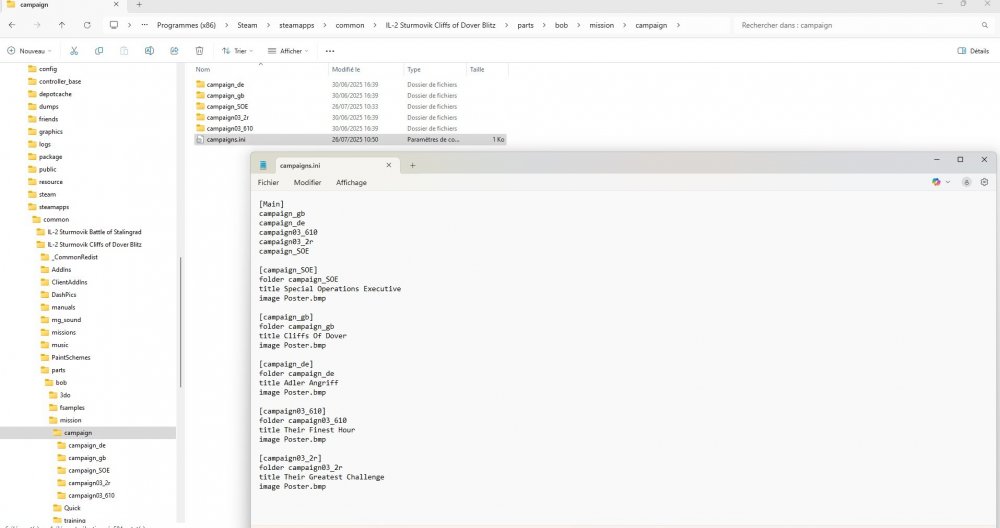Click the Copilot icon in Notepad

point(937,182)
